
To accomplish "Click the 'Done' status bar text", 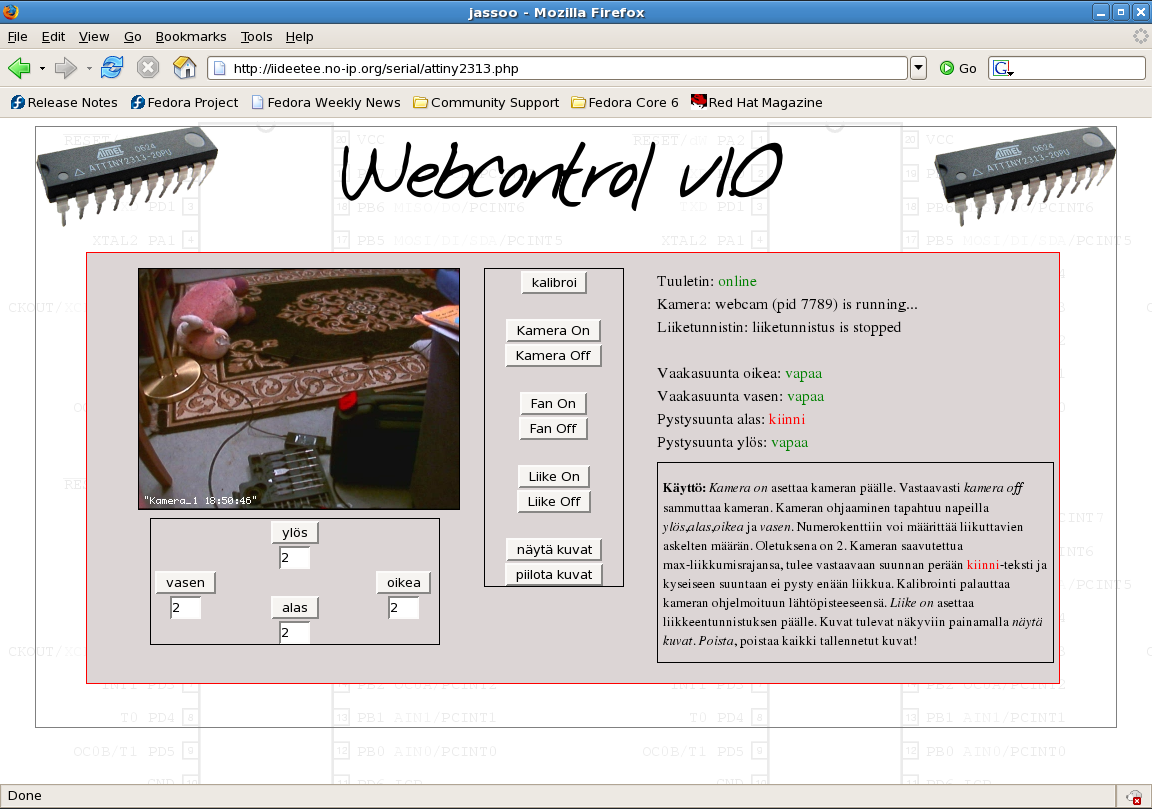I will [x=24, y=796].
